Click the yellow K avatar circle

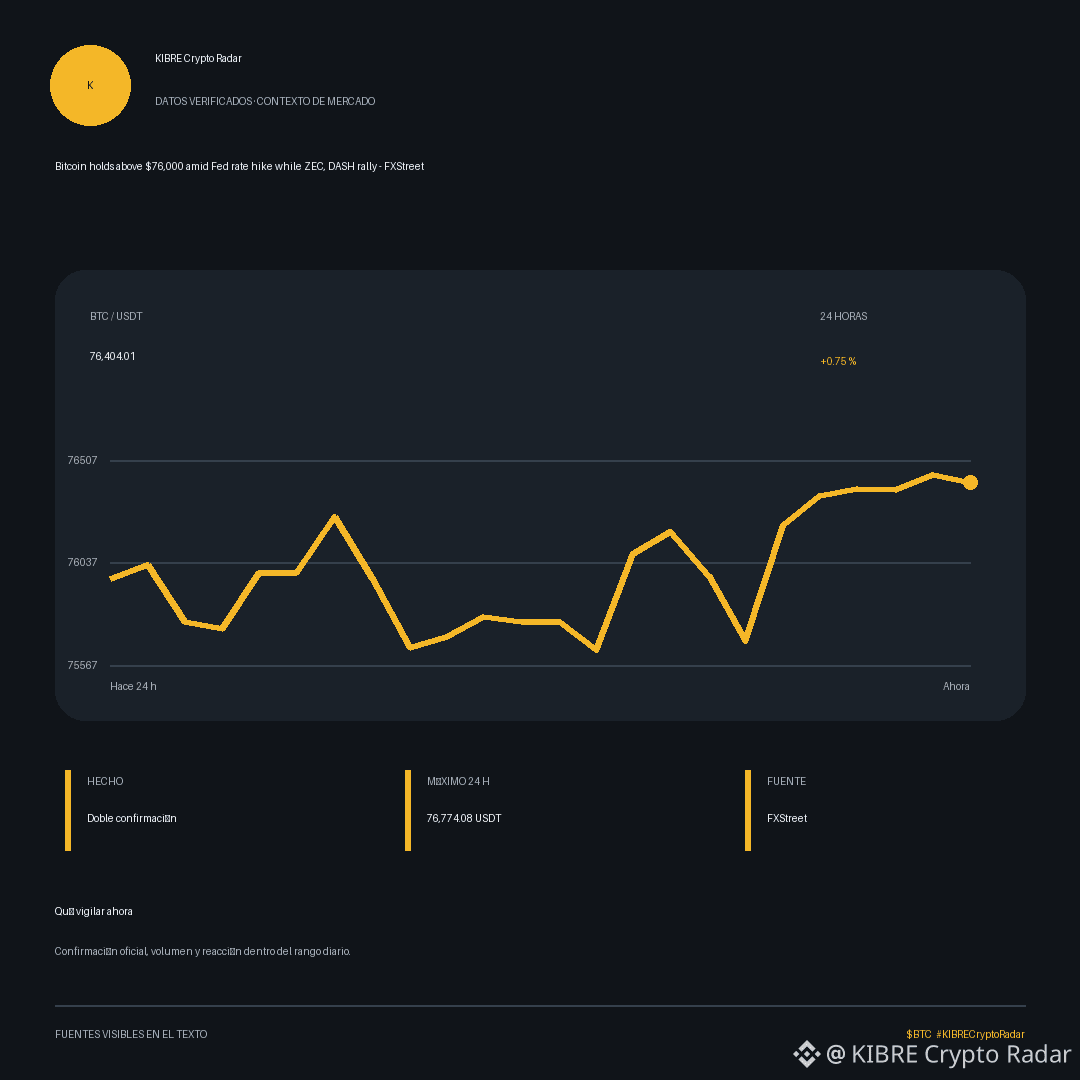click(x=90, y=85)
